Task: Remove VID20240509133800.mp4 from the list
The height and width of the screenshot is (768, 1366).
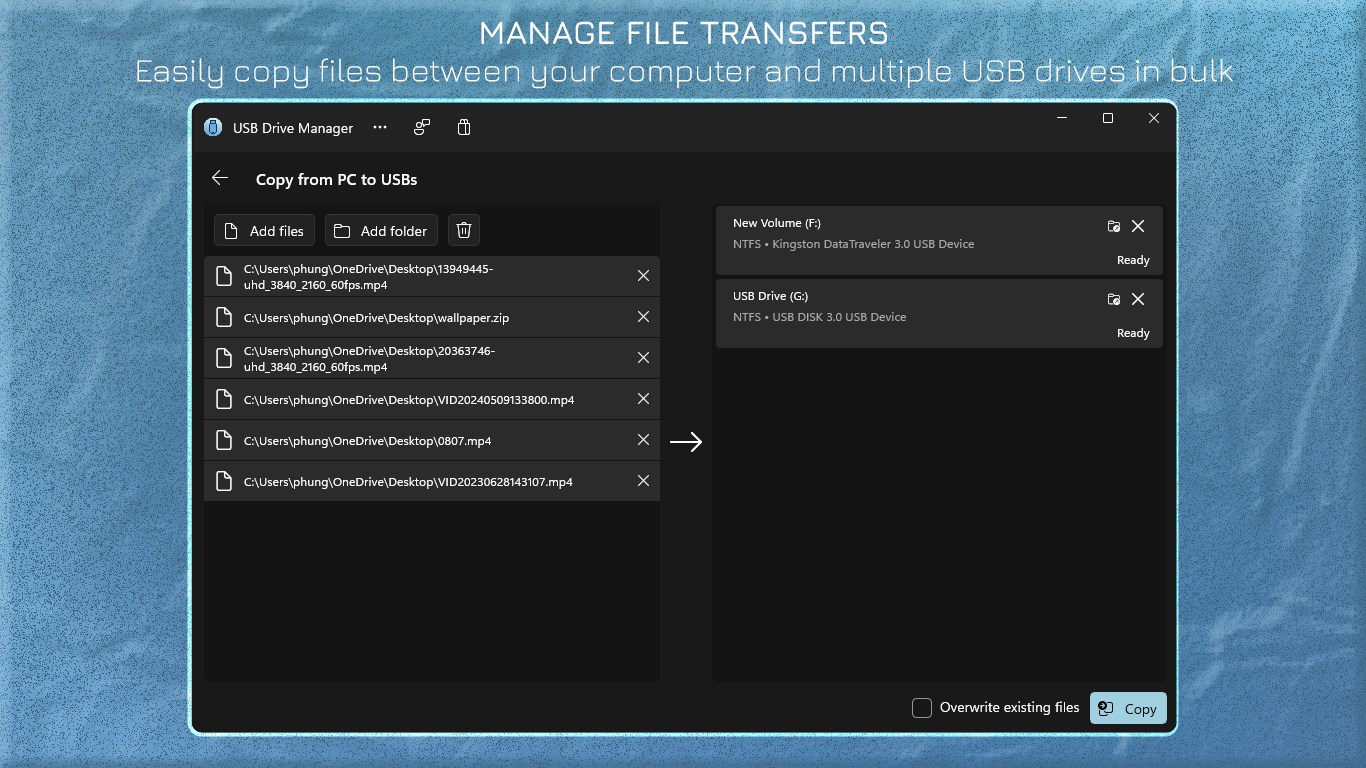Action: coord(644,399)
